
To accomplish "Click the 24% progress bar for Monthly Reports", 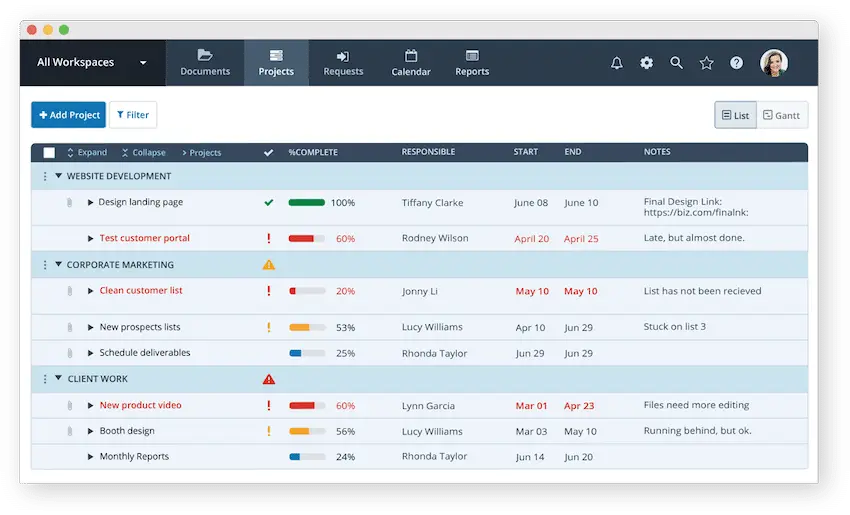I will click(x=307, y=457).
